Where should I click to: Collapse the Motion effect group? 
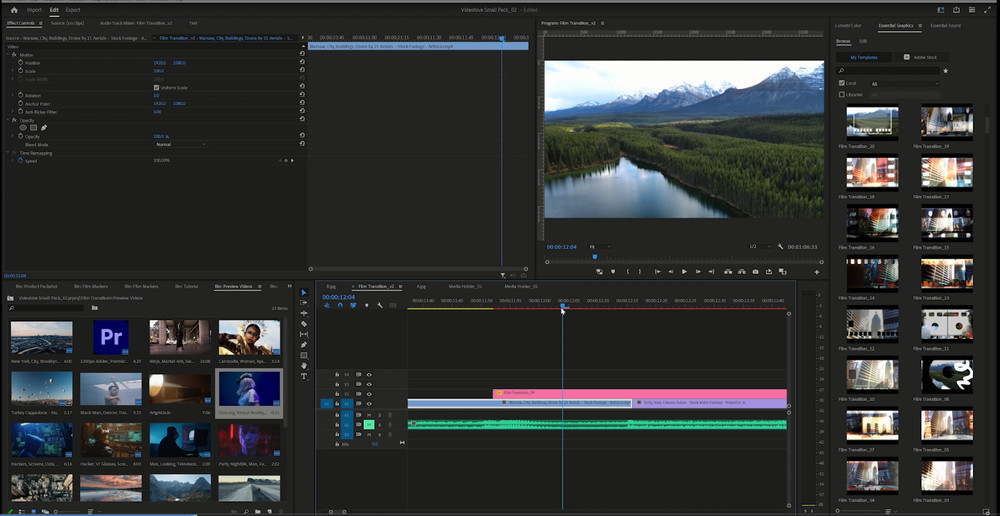pos(8,55)
